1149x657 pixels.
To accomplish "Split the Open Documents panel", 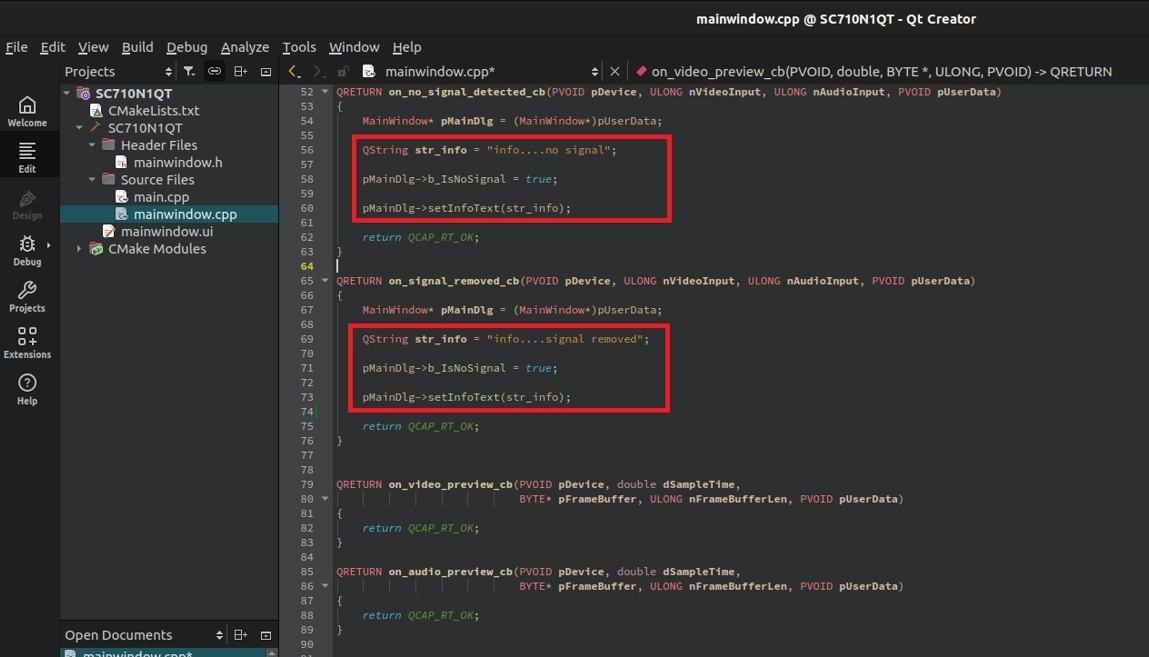I will coord(240,635).
